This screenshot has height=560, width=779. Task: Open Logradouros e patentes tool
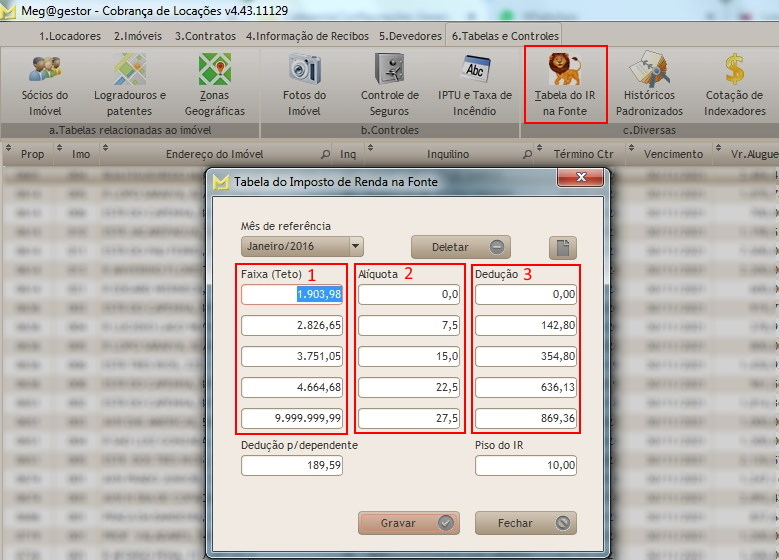point(129,70)
